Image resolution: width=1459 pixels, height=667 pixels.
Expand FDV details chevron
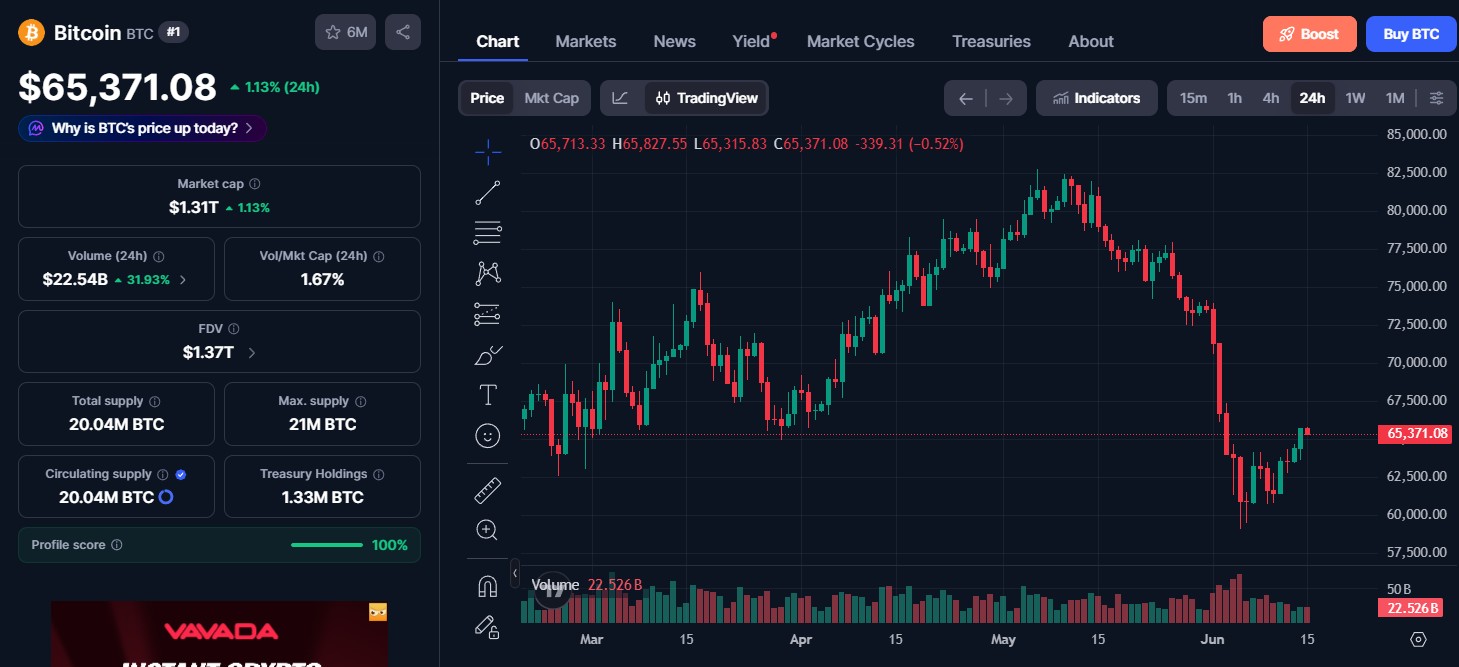[x=251, y=353]
